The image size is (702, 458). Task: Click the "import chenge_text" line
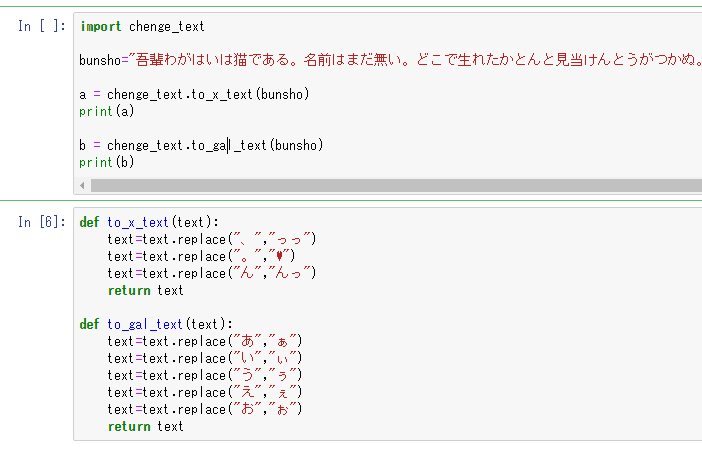(142, 26)
